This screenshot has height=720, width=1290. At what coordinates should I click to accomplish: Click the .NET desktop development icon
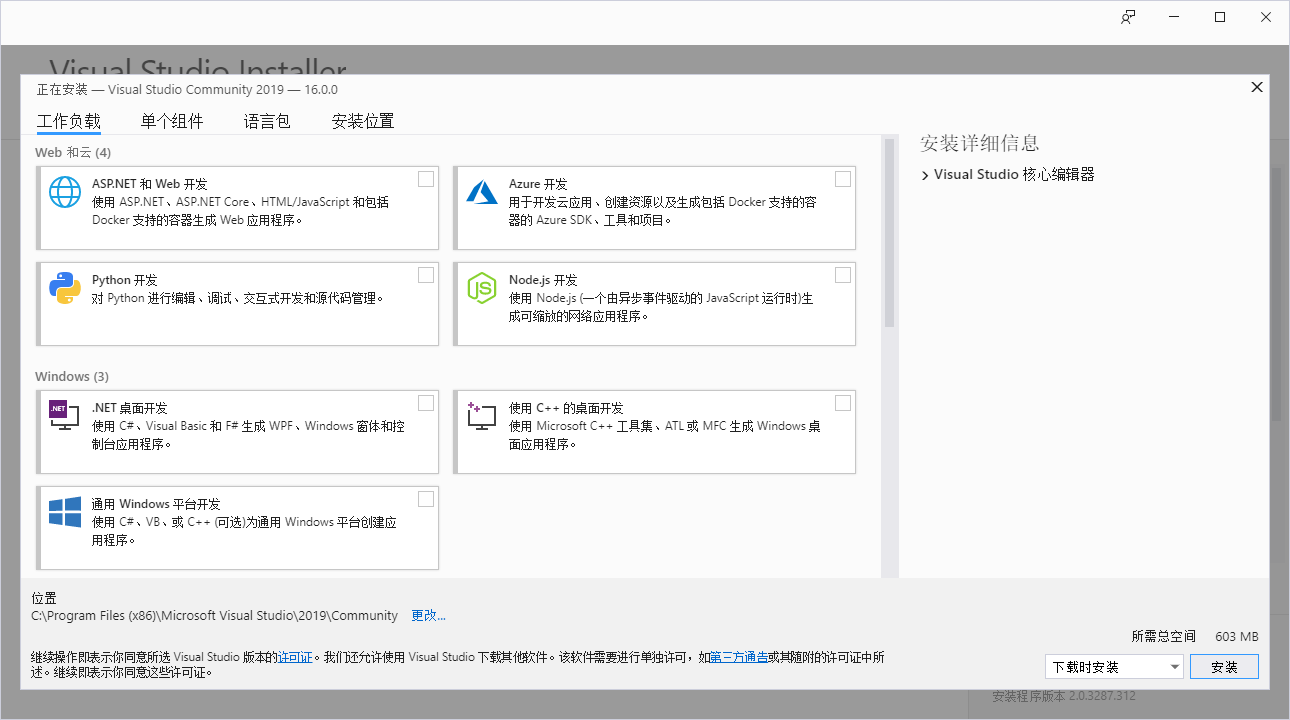coord(65,415)
